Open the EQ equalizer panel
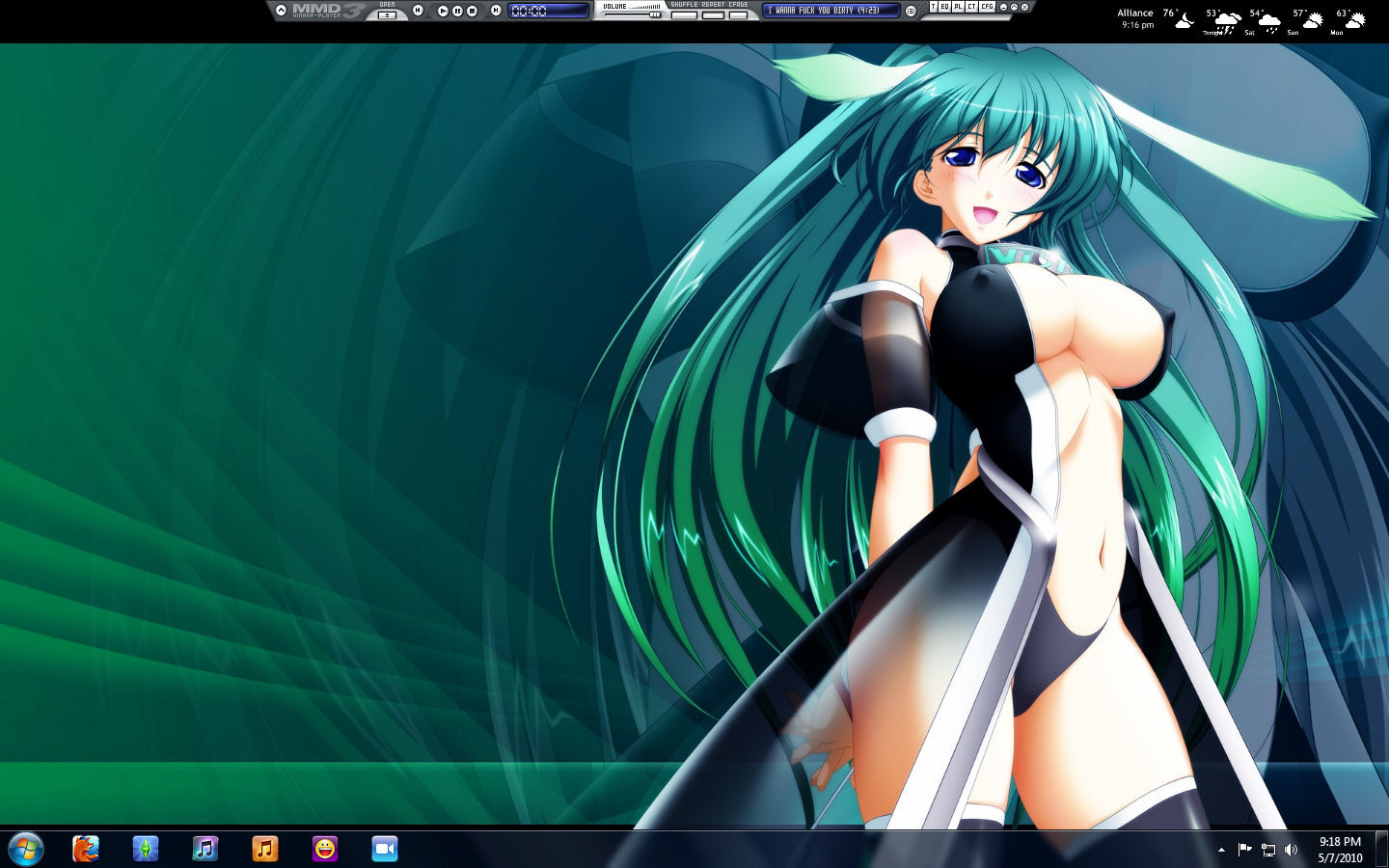This screenshot has width=1389, height=868. 944,7
